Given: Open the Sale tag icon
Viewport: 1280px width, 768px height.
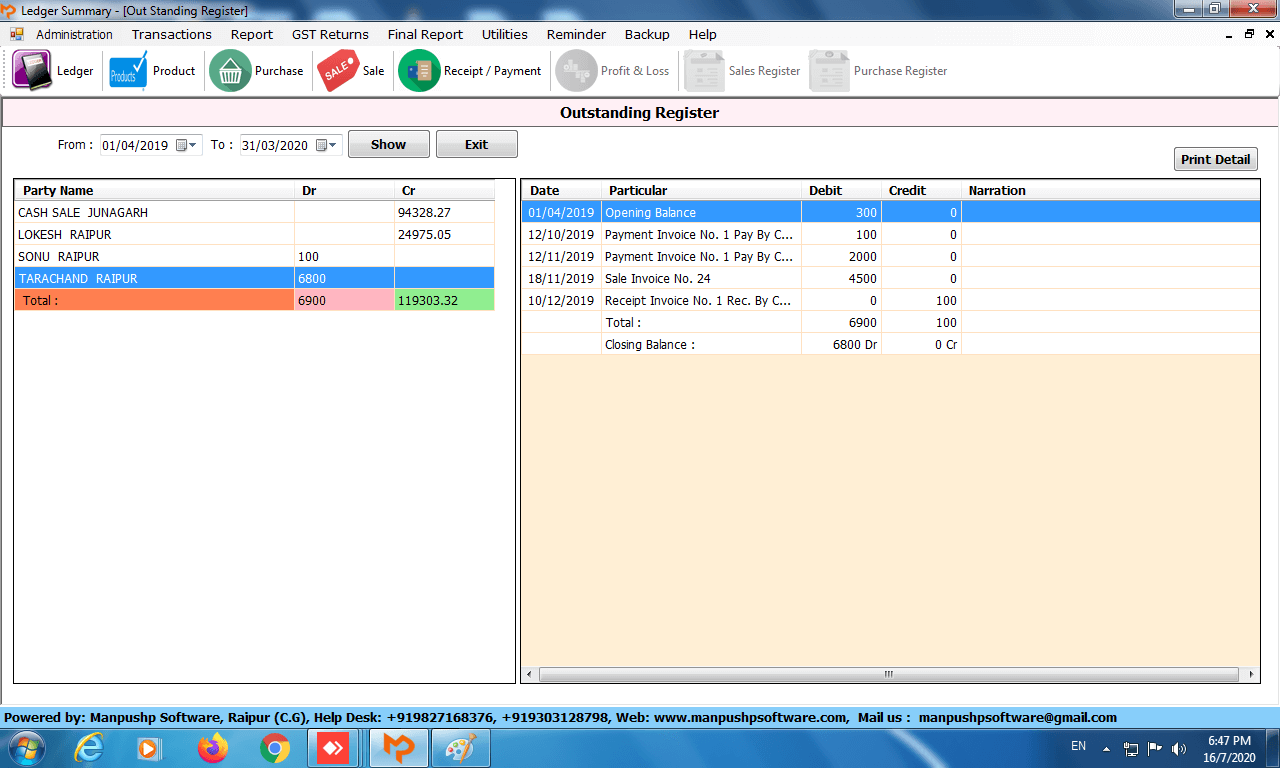Looking at the screenshot, I should [x=338, y=71].
